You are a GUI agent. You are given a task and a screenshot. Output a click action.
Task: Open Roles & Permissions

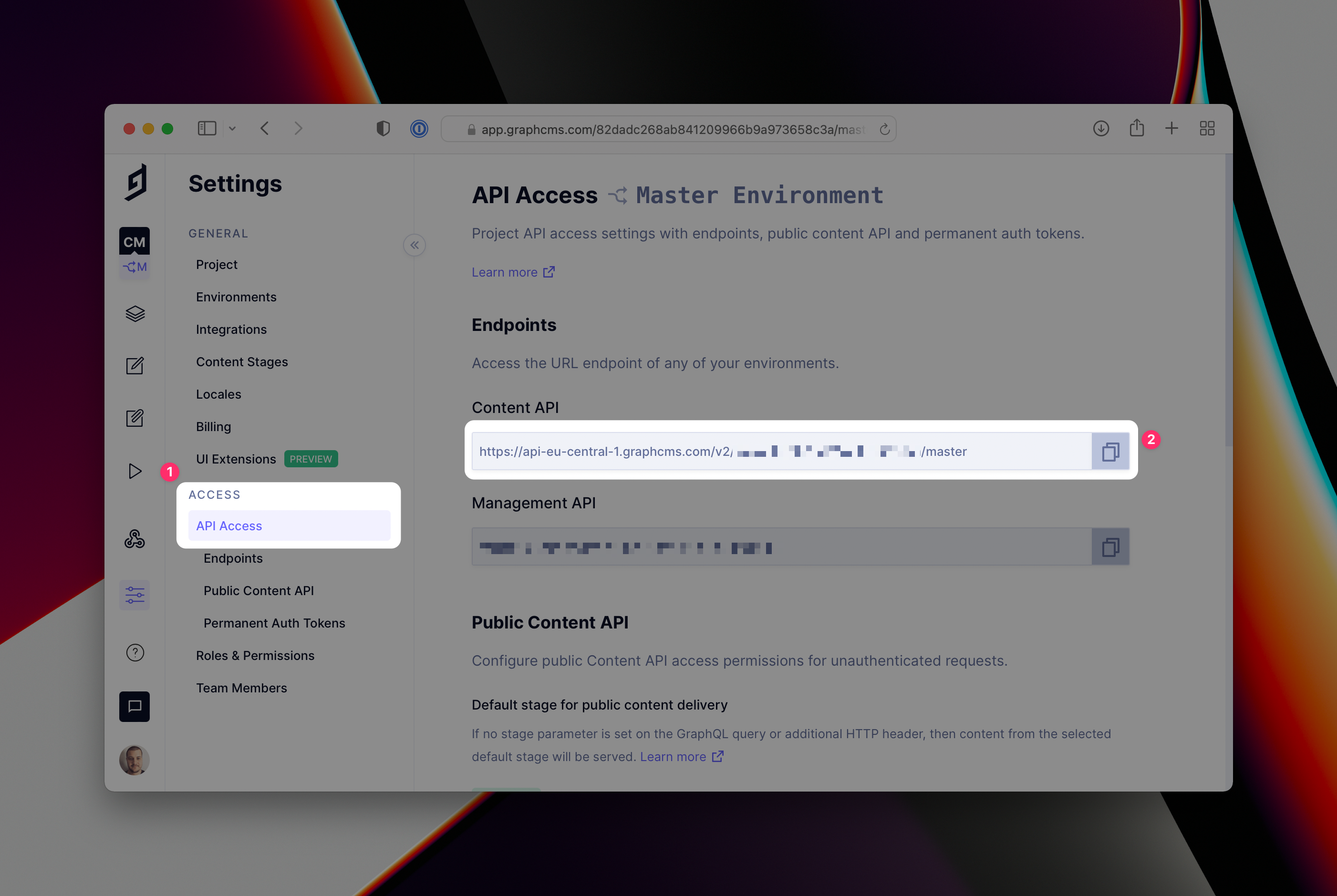[x=255, y=655]
